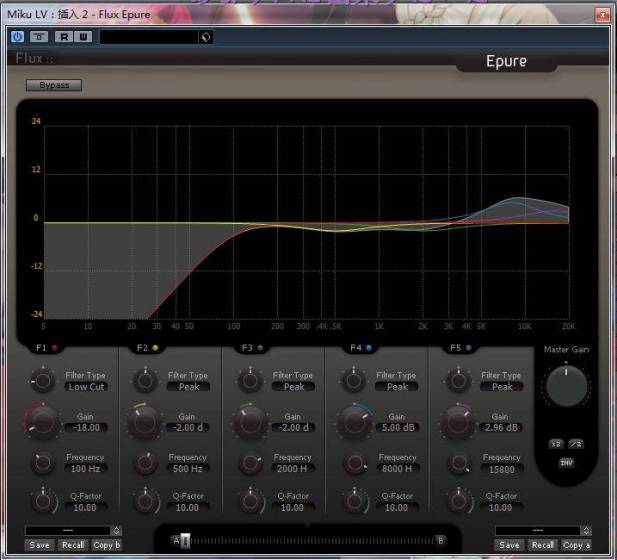
Task: Click F5 Q-Factor knob
Action: [x=458, y=501]
